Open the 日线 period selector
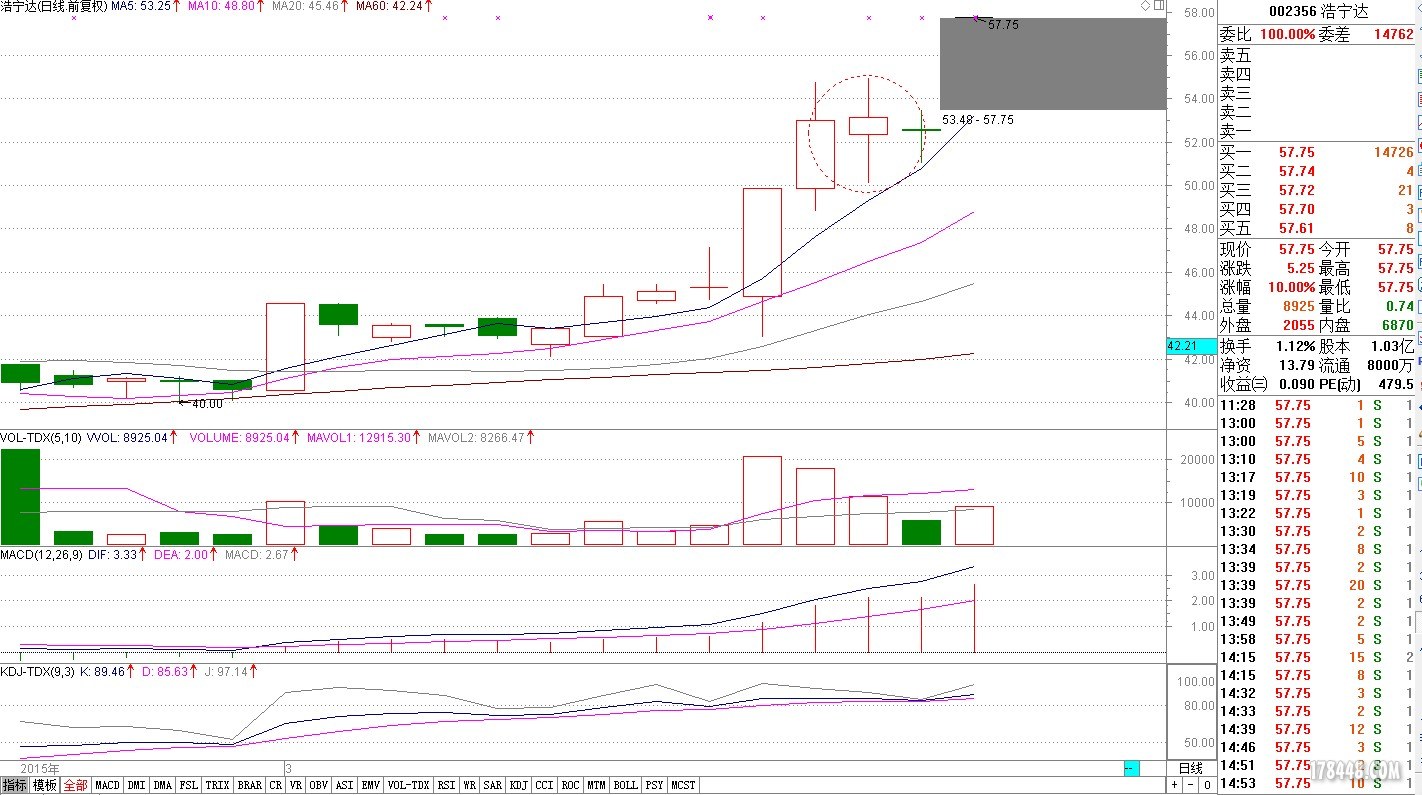Image resolution: width=1422 pixels, height=795 pixels. [x=1192, y=768]
